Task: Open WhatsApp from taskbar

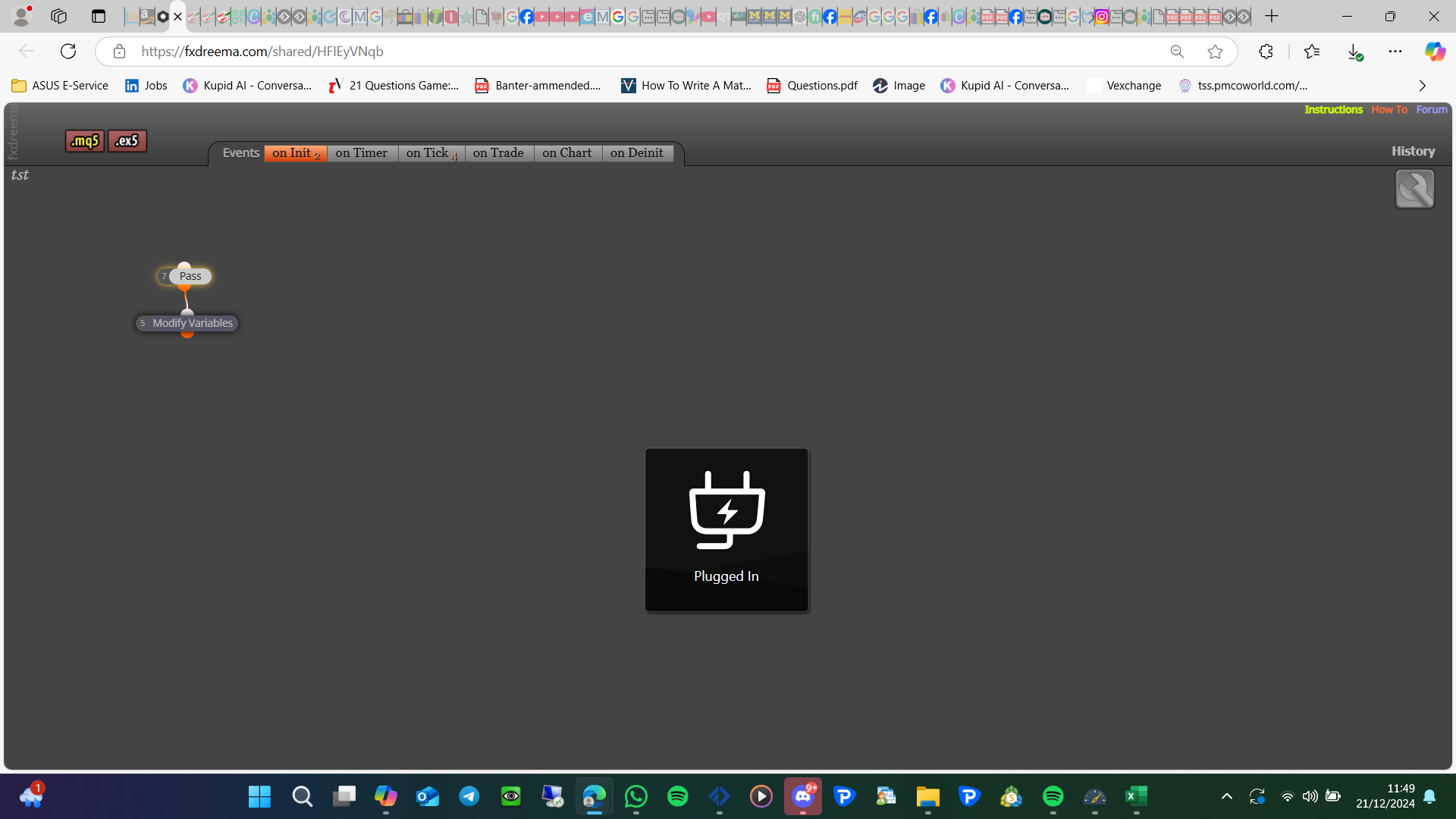Action: pos(636,796)
